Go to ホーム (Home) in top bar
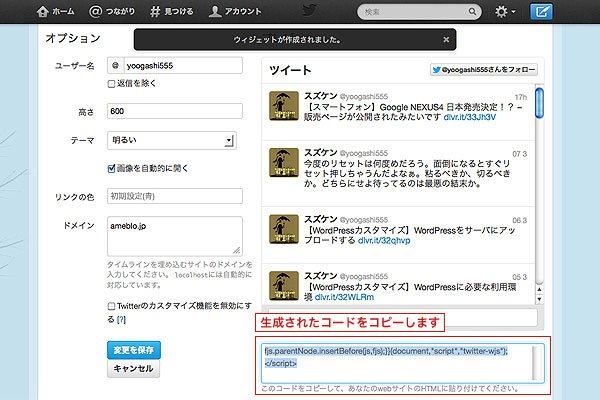Image resolution: width=600 pixels, height=400 pixels. point(55,11)
